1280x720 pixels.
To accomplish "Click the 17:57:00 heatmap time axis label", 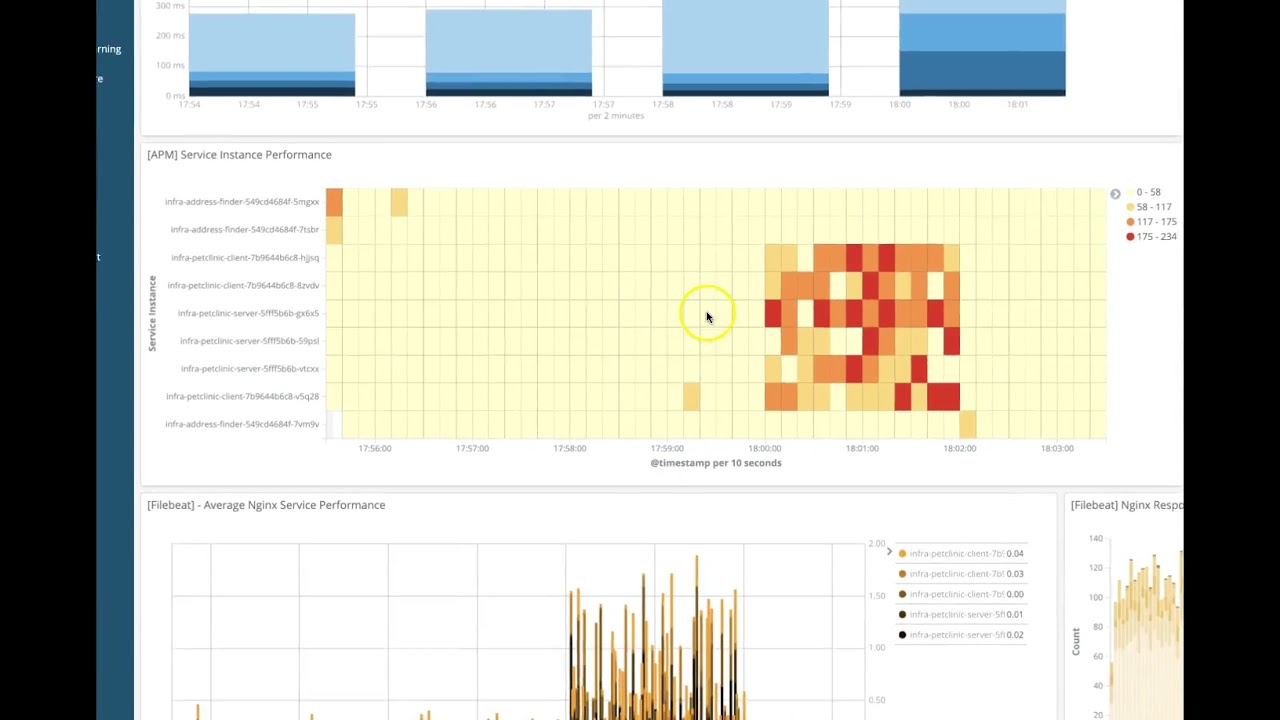I will click(472, 449).
